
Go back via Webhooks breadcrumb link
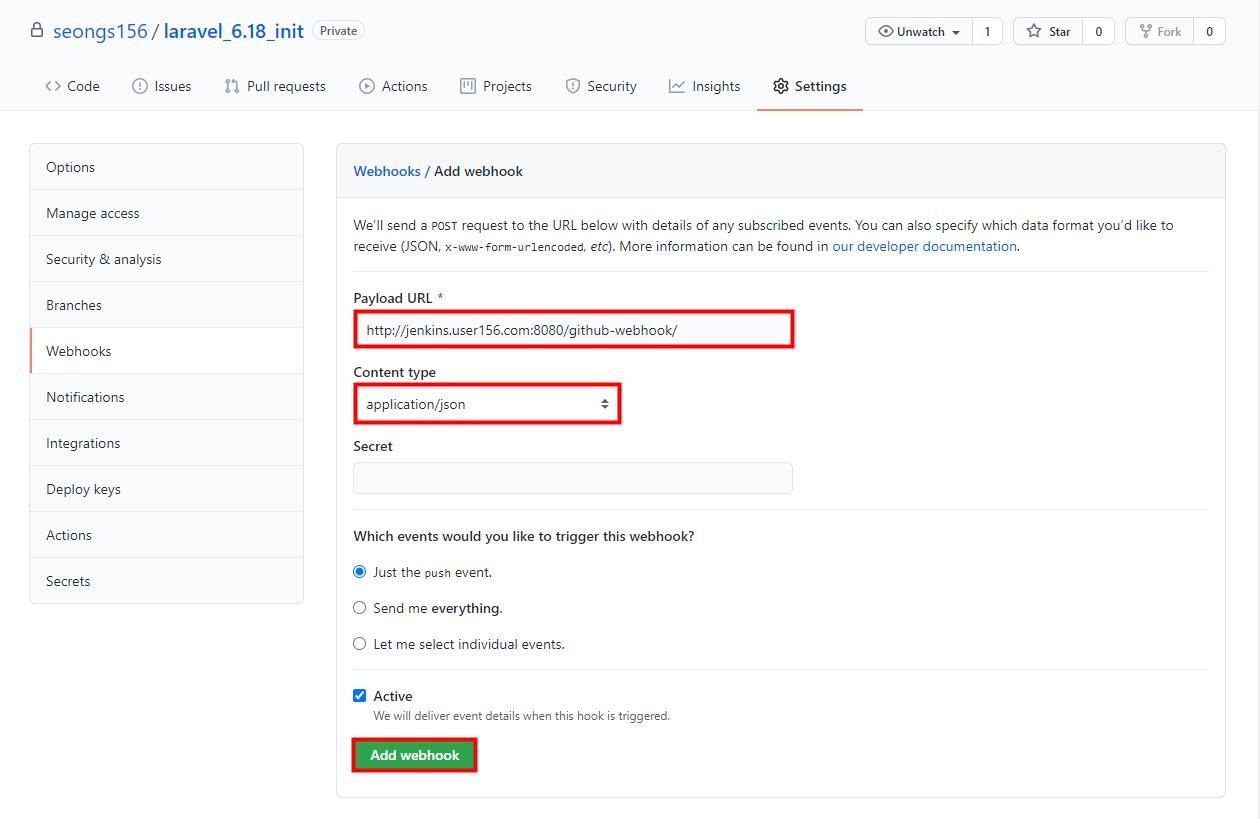(387, 171)
